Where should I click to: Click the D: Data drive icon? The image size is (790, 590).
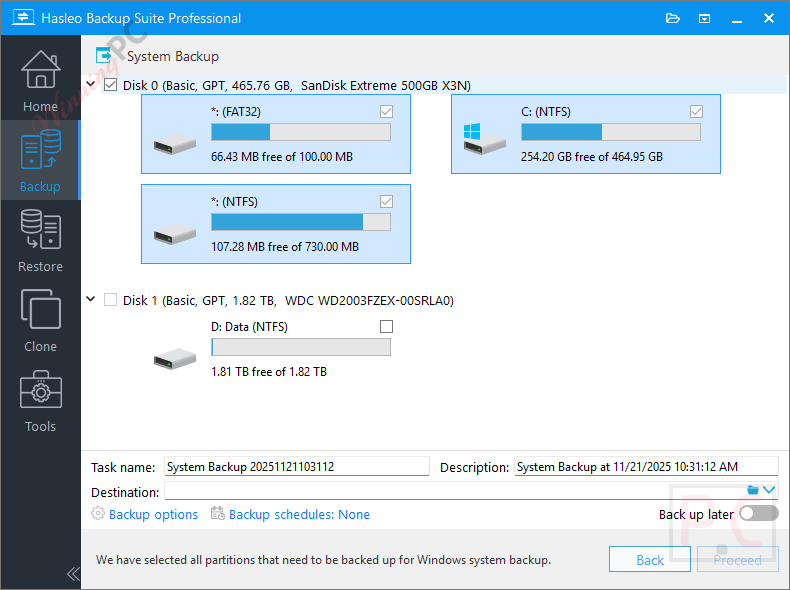pos(174,359)
